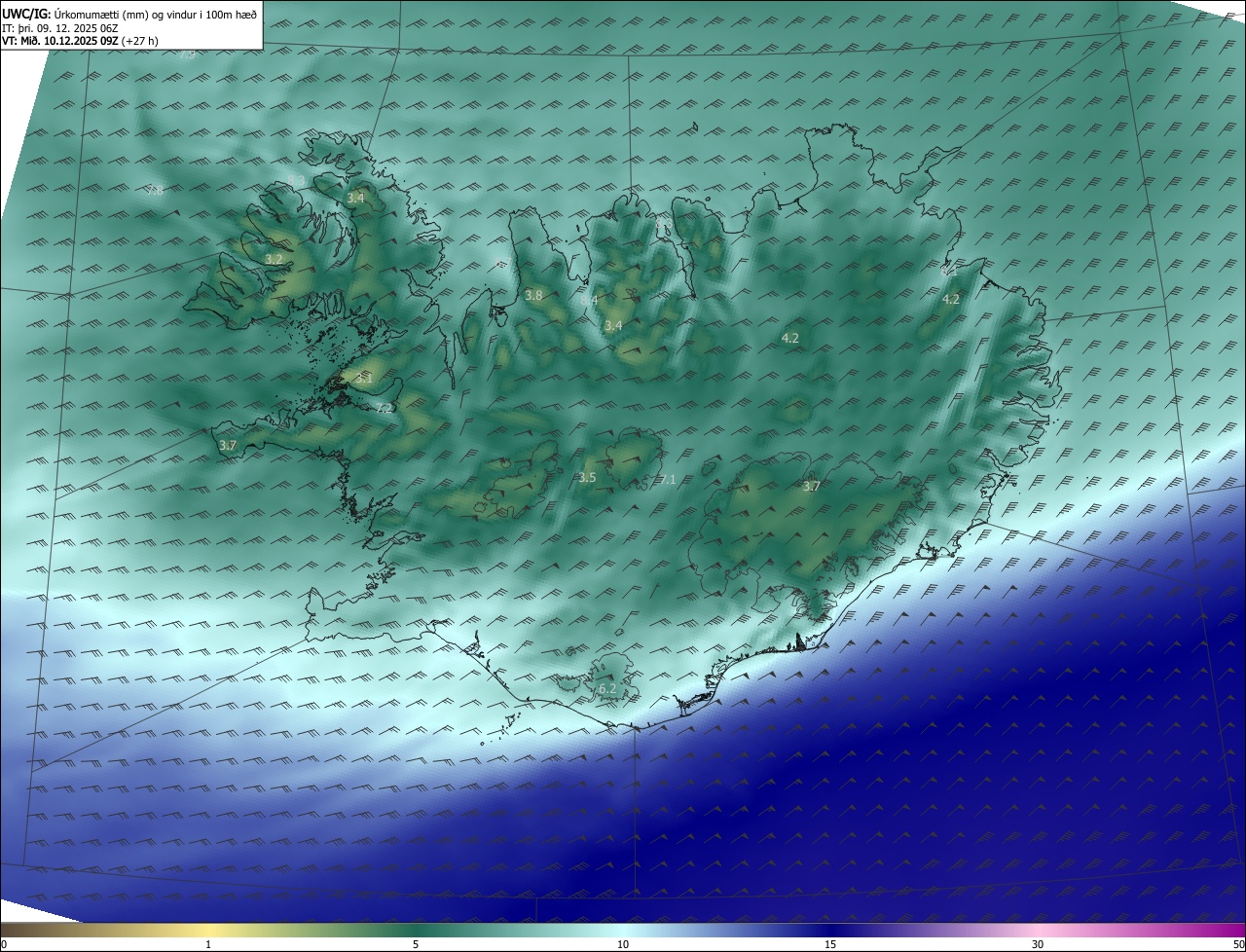Viewport: 1246px width, 952px height.
Task: Click the 3.5 value on the map
Action: (x=587, y=478)
